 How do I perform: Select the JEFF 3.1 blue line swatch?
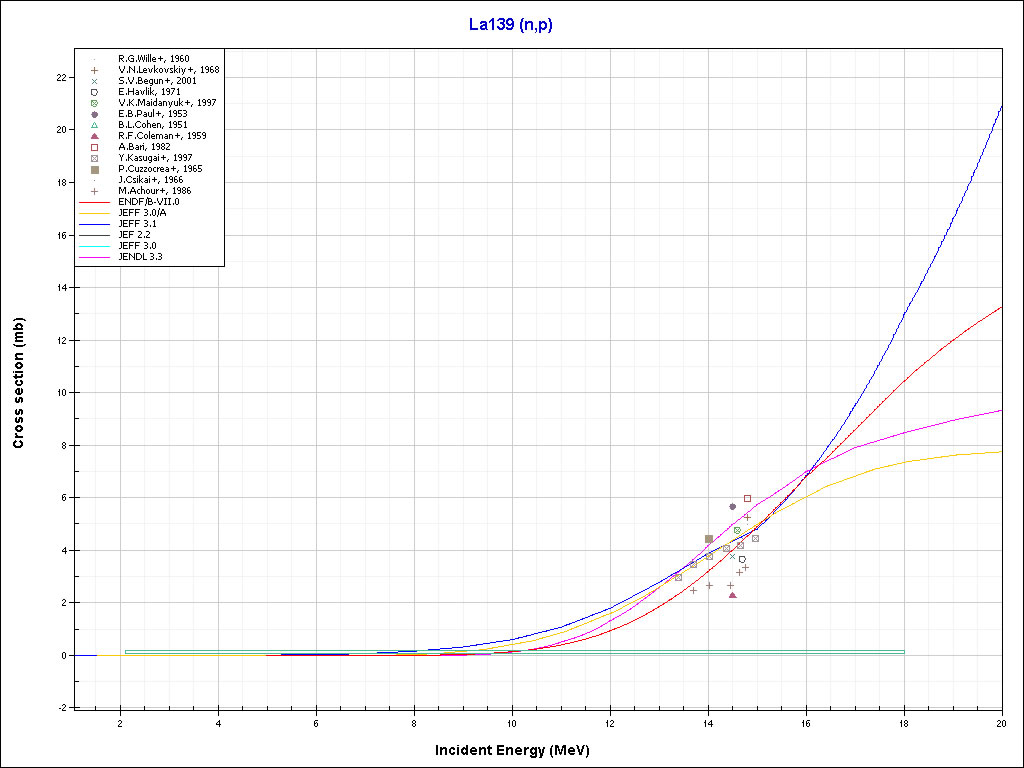coord(94,224)
